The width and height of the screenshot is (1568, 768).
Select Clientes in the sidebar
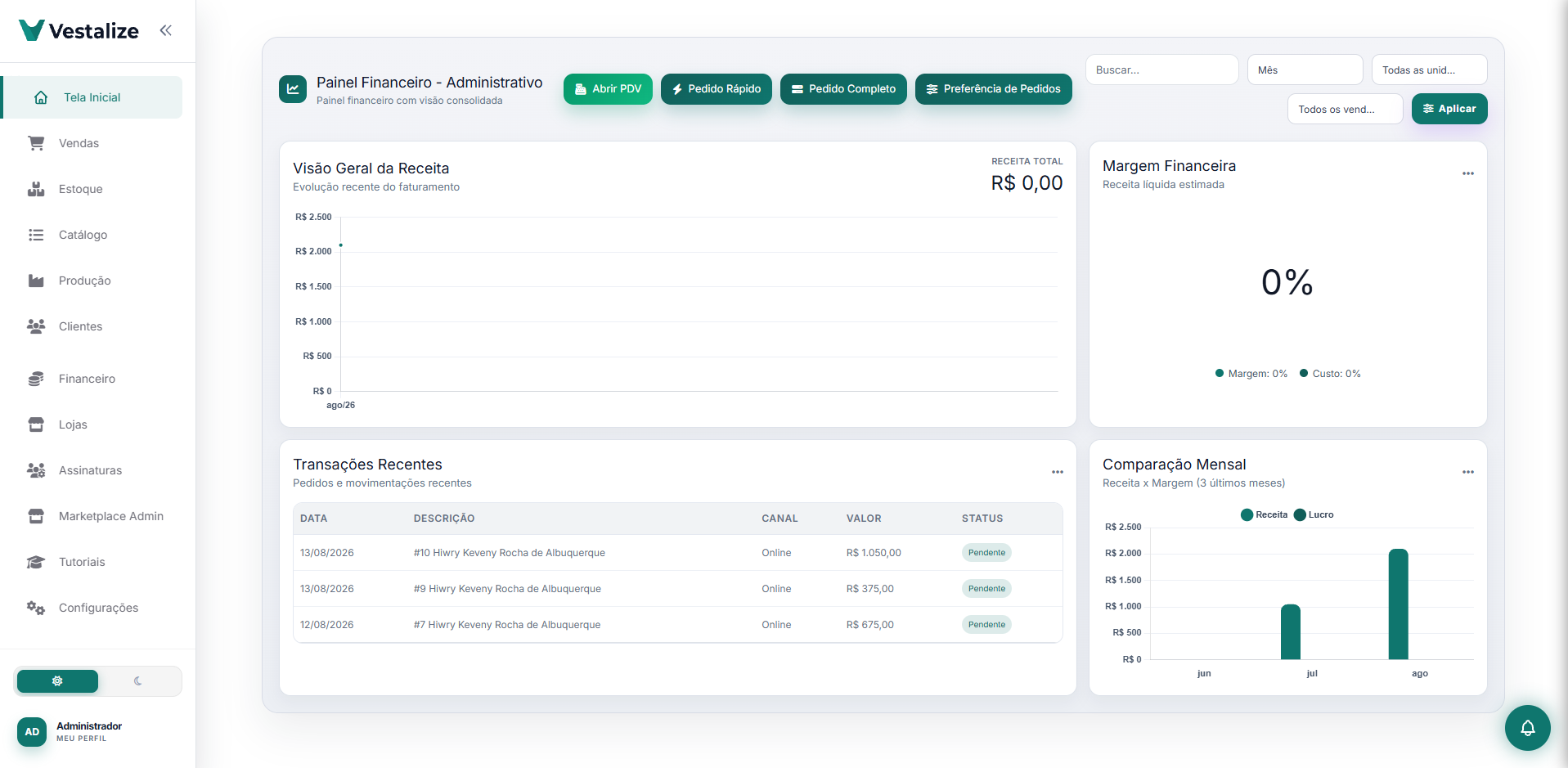(92, 326)
